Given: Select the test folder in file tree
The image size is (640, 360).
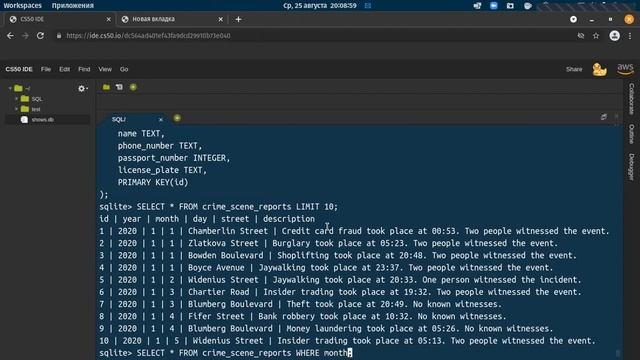Looking at the screenshot, I should coord(36,109).
